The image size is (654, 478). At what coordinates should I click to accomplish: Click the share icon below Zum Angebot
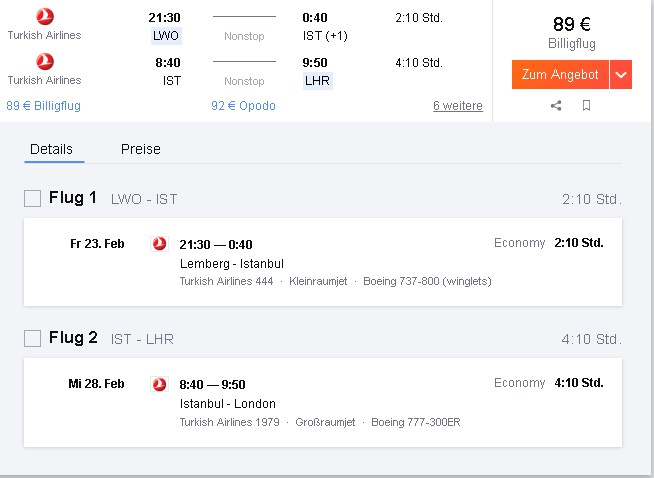(556, 106)
